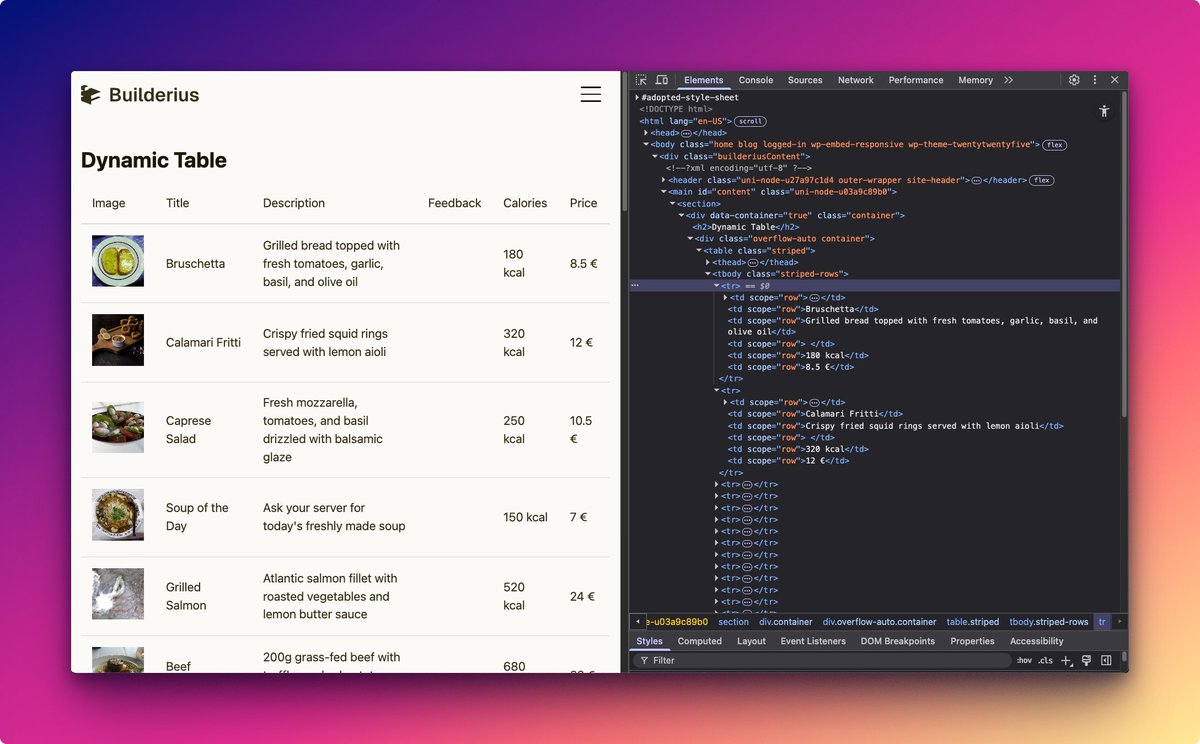This screenshot has width=1200, height=744.
Task: Click the flex badge on body tag
Action: coord(1054,144)
